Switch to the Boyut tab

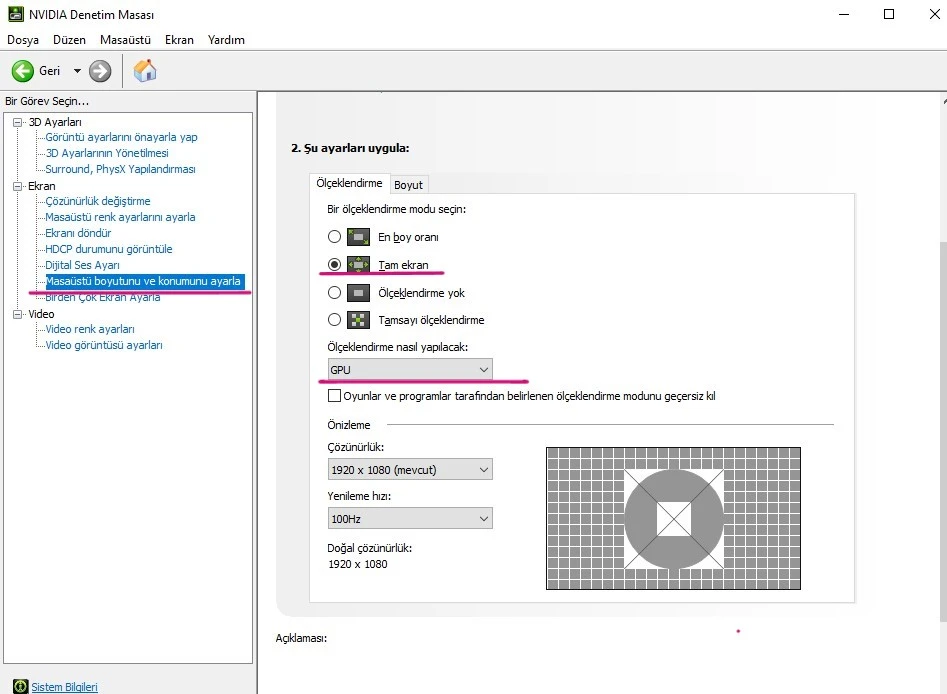point(408,185)
